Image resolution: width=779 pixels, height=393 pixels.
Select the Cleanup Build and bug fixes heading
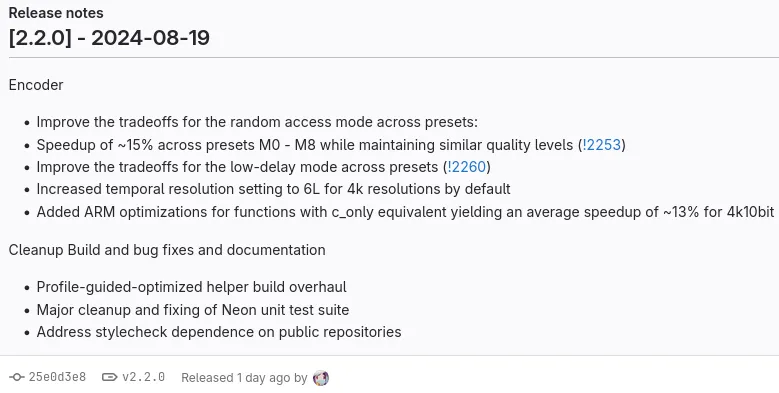coord(167,250)
